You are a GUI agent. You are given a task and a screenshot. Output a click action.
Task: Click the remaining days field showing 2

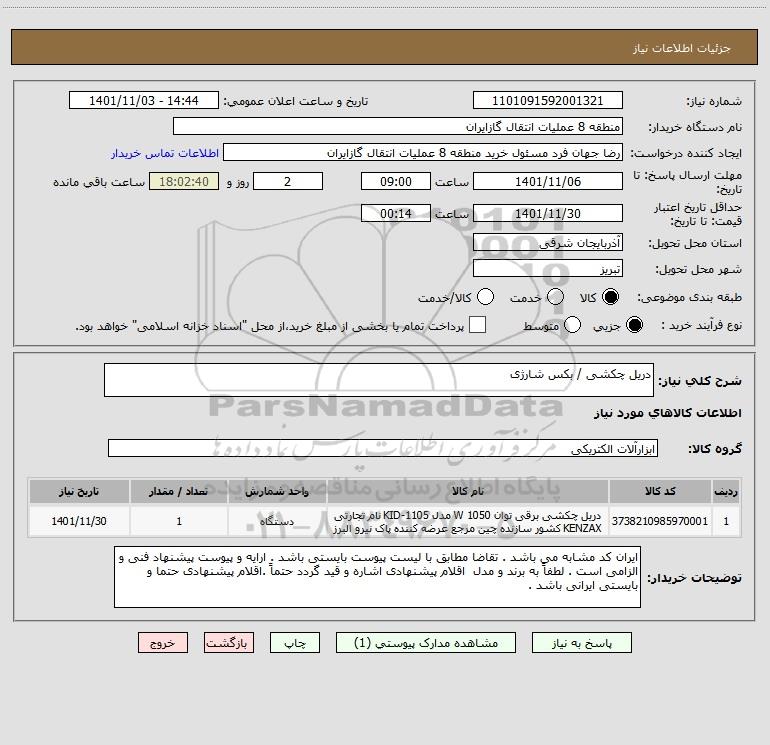pos(288,181)
